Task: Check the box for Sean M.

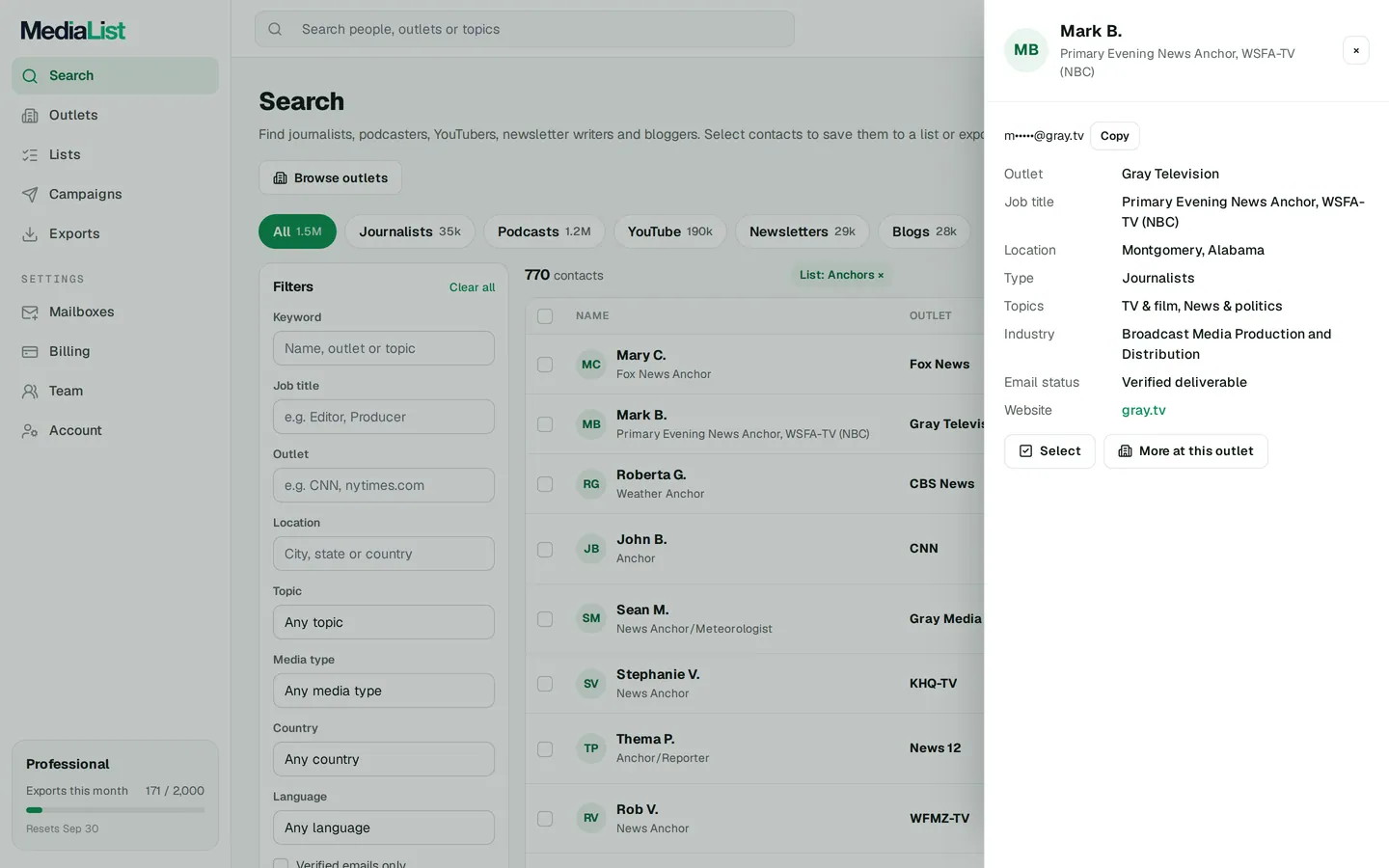Action: point(545,619)
